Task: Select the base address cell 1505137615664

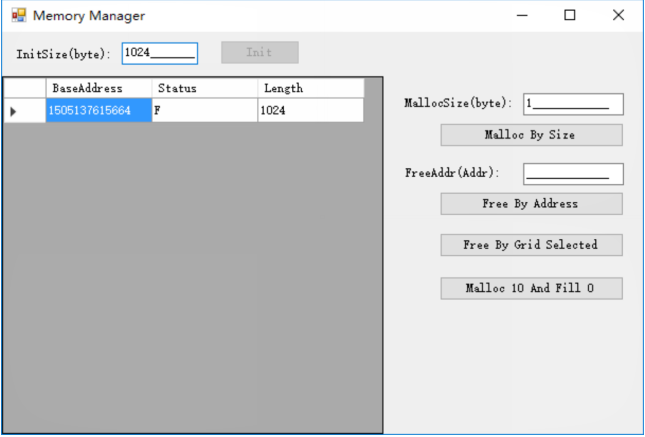Action: (x=99, y=111)
